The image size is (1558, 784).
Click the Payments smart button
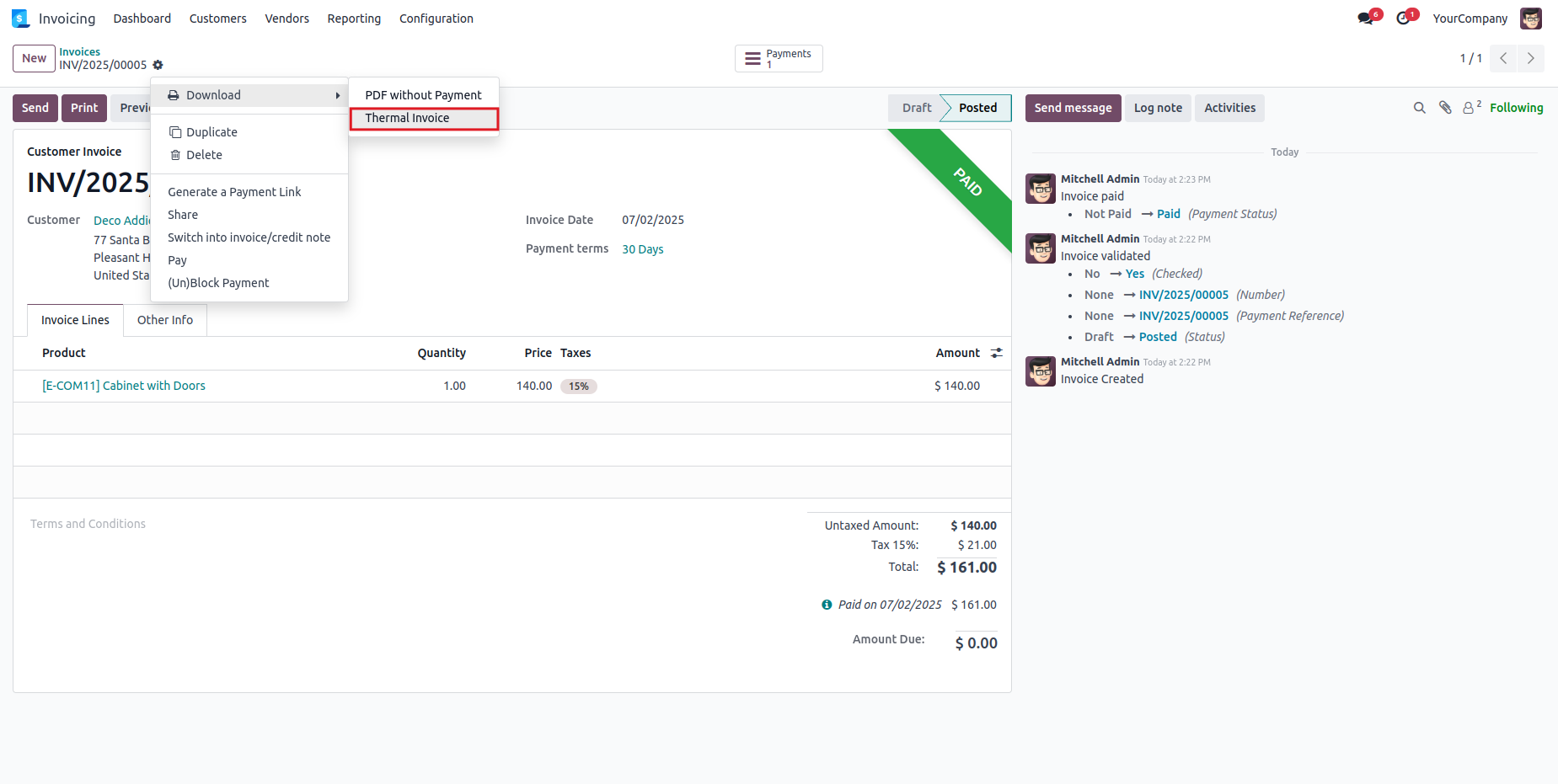pyautogui.click(x=779, y=58)
